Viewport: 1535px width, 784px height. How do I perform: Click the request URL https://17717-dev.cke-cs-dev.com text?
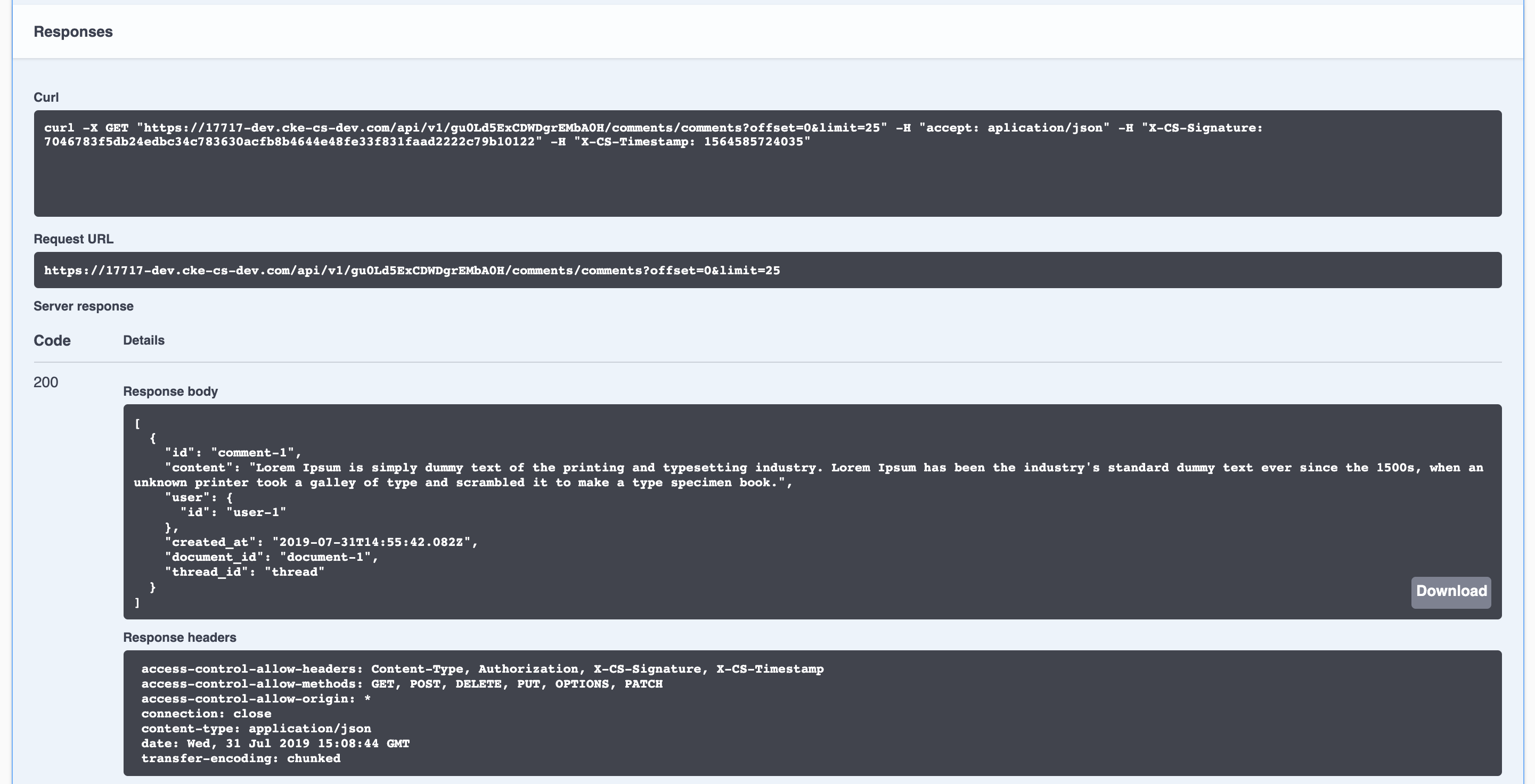click(x=412, y=271)
